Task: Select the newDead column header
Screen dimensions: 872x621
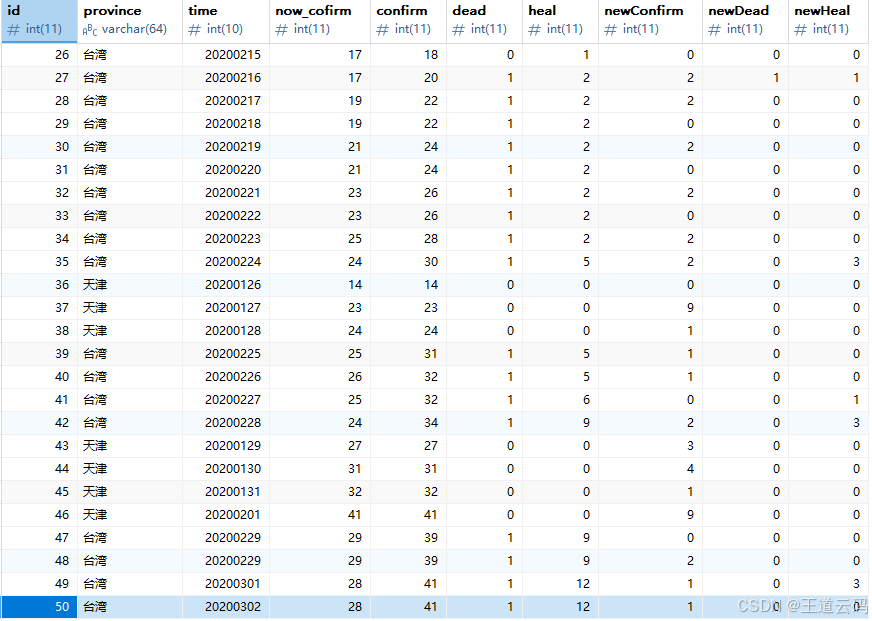Action: click(x=745, y=21)
